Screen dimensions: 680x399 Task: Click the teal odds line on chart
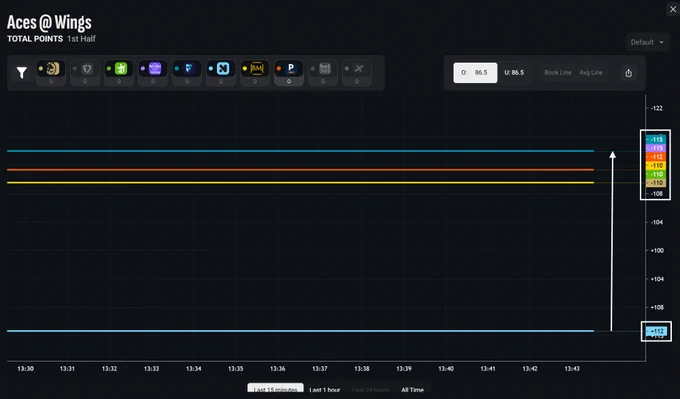coord(301,151)
